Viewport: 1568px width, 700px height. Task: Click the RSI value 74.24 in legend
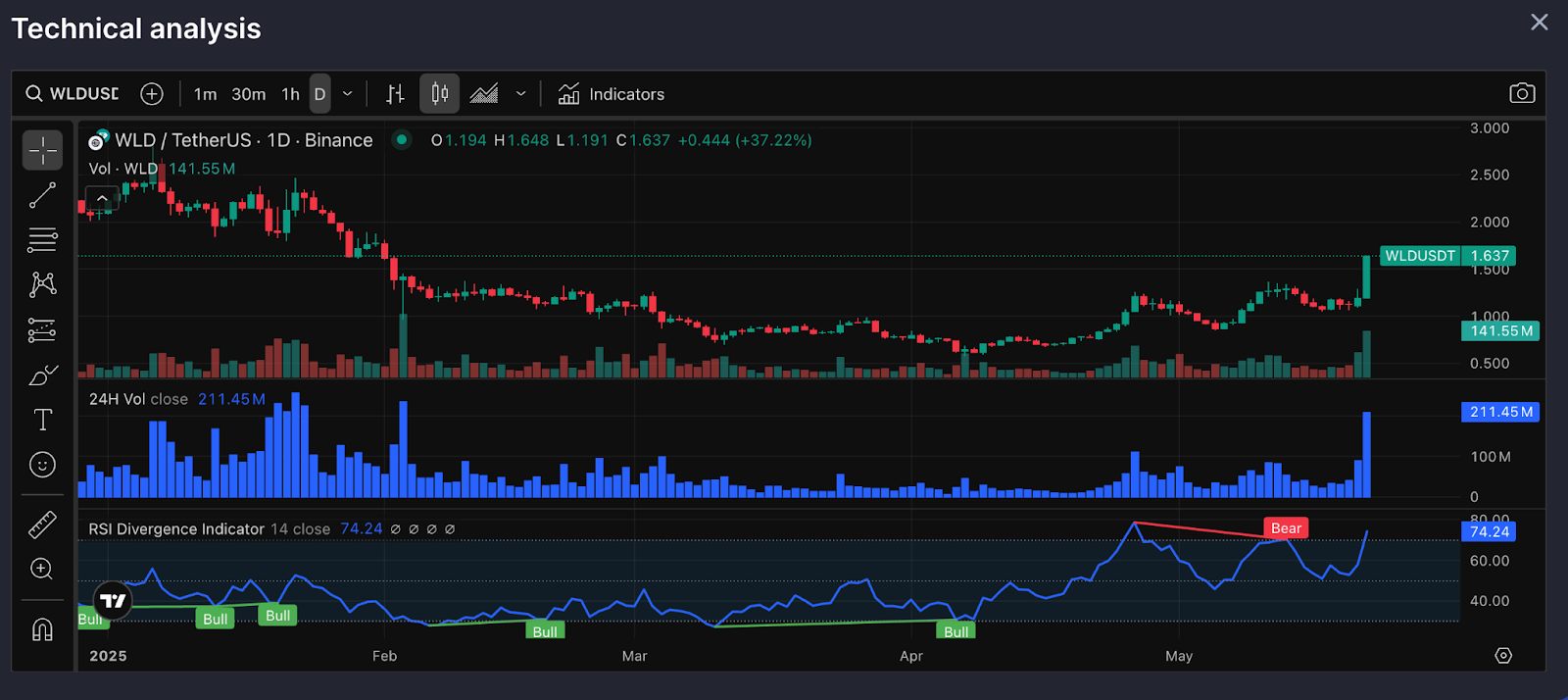(362, 528)
